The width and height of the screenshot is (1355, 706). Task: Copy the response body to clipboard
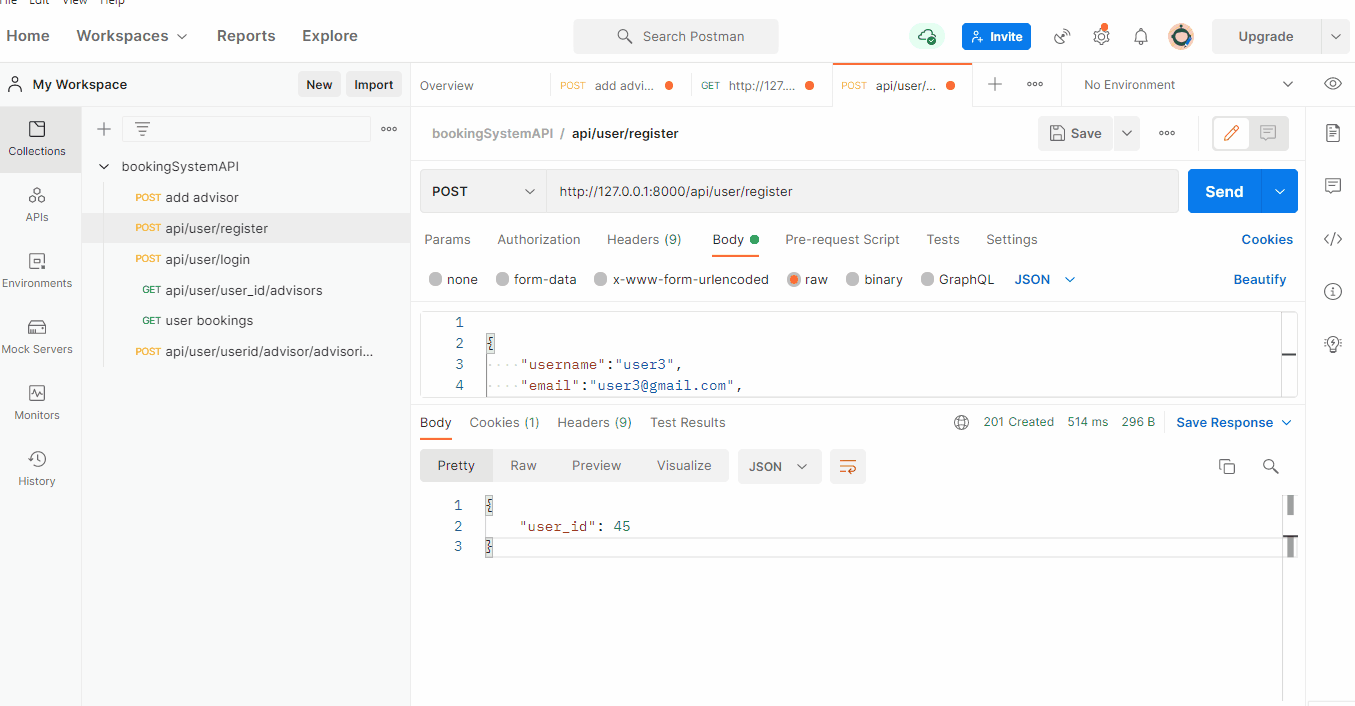coord(1227,466)
